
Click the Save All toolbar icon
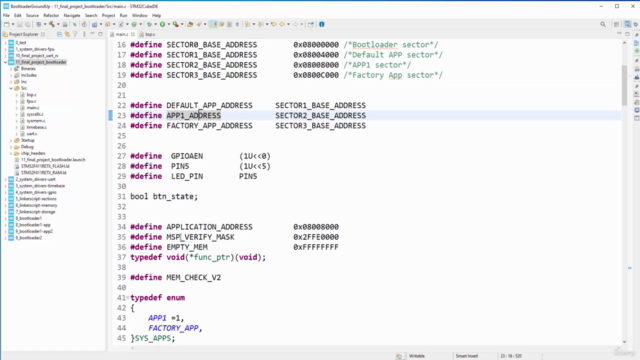click(27, 24)
